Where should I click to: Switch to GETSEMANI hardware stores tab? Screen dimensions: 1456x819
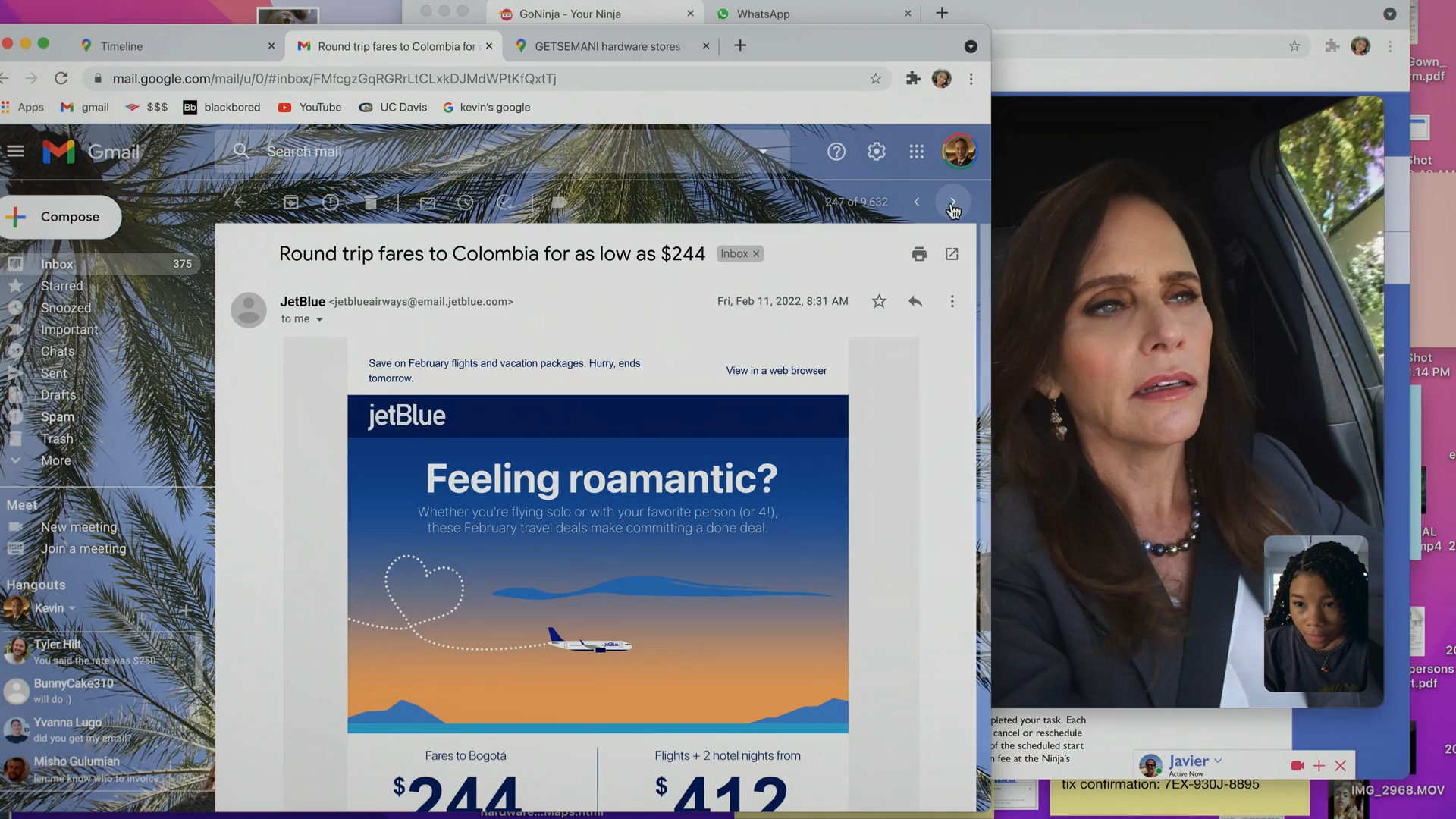point(613,46)
